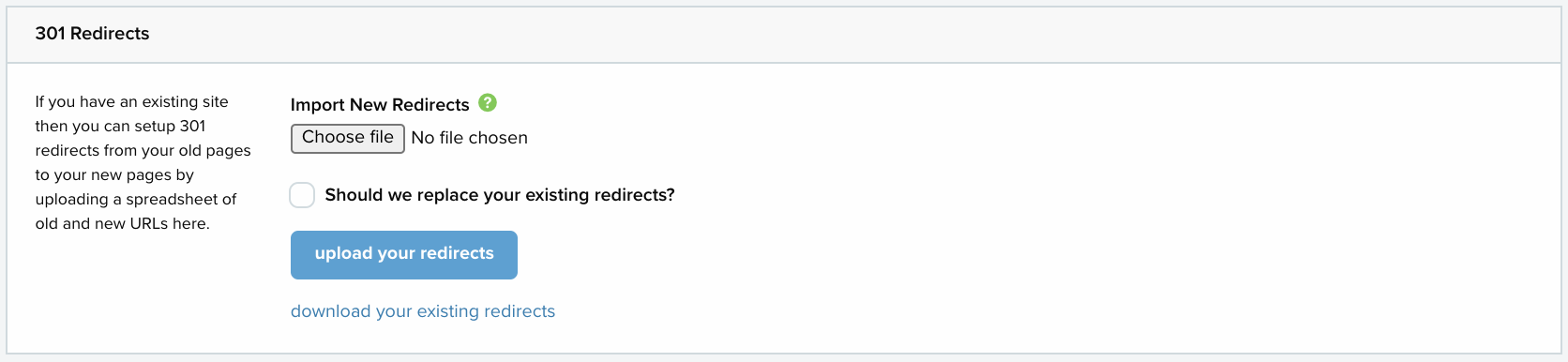Click the description paragraph about existing site
The image size is (1568, 362).
tap(143, 162)
